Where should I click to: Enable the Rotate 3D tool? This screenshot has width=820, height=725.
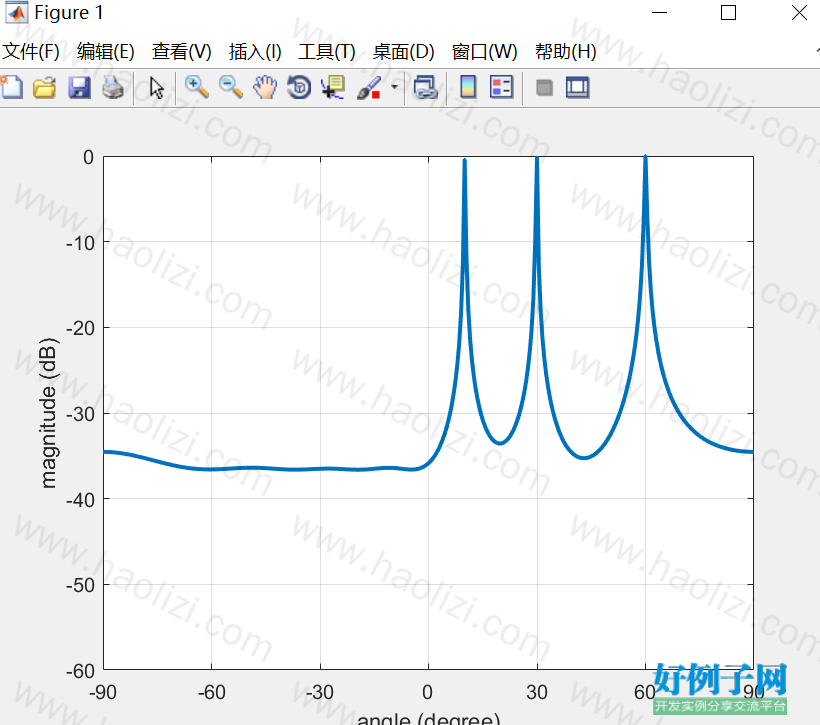click(299, 87)
